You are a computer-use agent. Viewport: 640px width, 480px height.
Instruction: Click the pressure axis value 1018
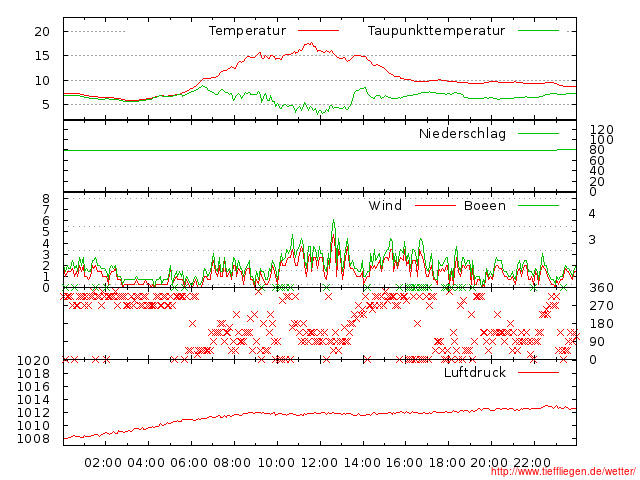[x=33, y=373]
